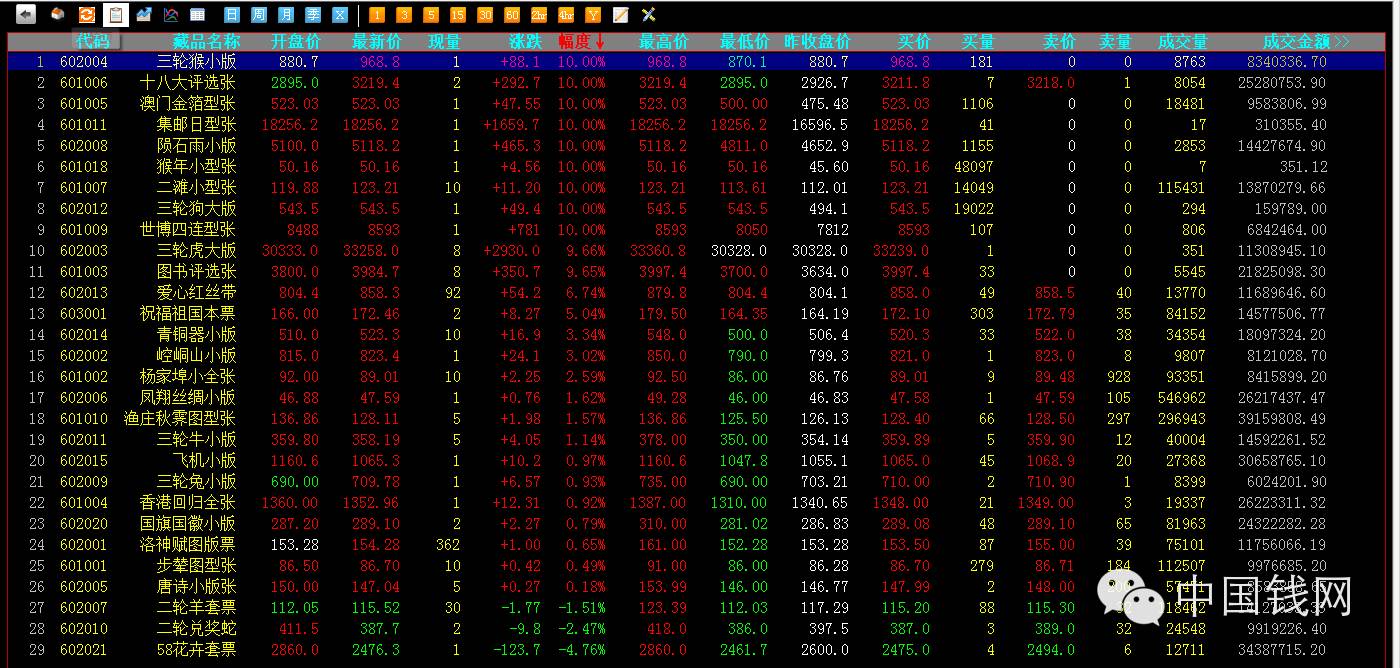Sort by 最低价 column header

click(745, 42)
